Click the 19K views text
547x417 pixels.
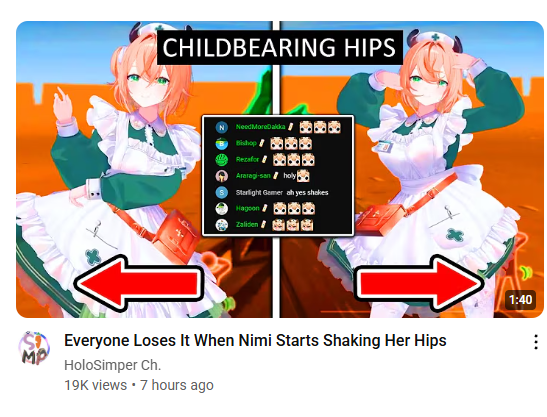[95, 385]
